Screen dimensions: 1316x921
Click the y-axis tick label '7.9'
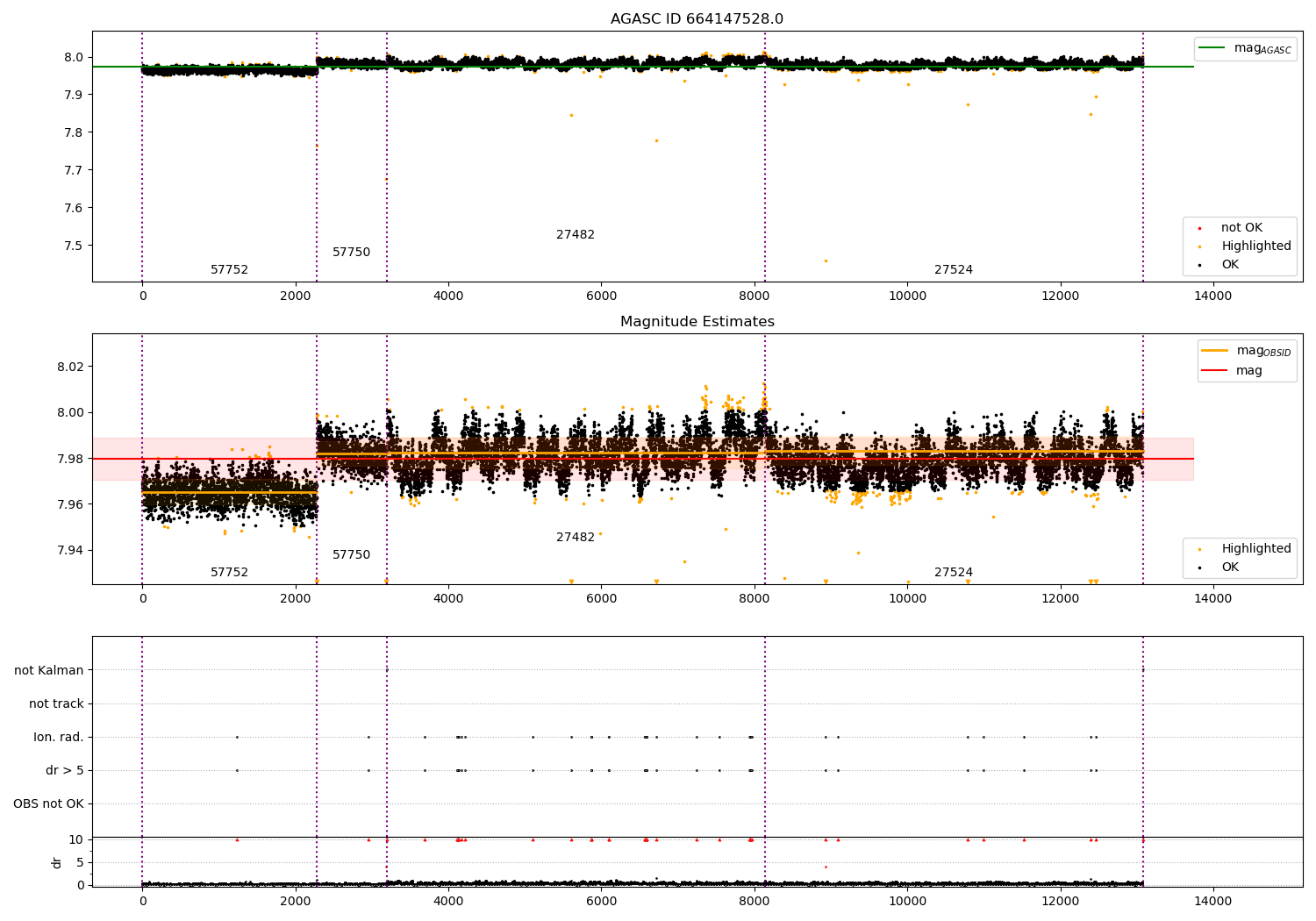tap(73, 95)
